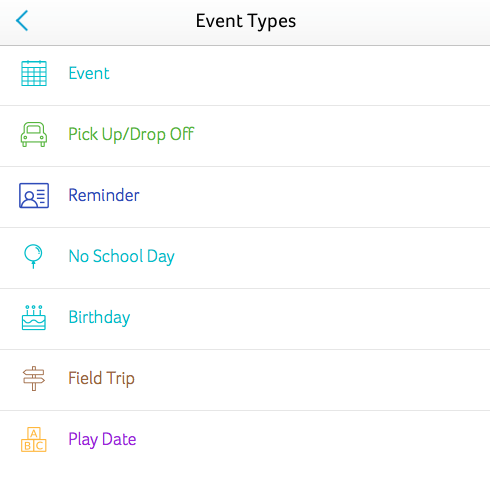Select the Reminder label
Viewport: 490px width, 488px height.
104,195
